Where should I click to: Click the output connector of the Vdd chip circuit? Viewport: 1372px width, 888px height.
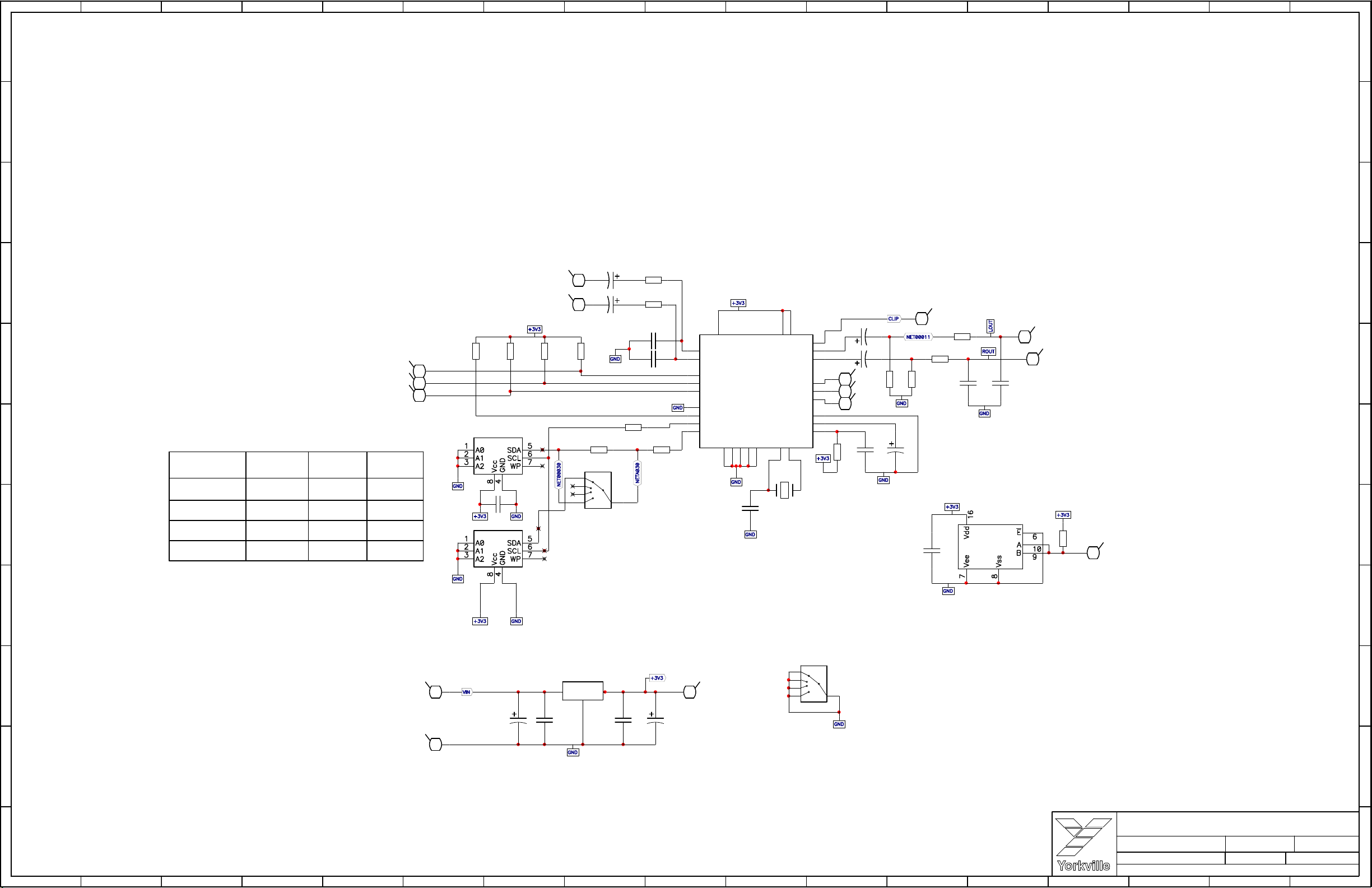click(1093, 553)
